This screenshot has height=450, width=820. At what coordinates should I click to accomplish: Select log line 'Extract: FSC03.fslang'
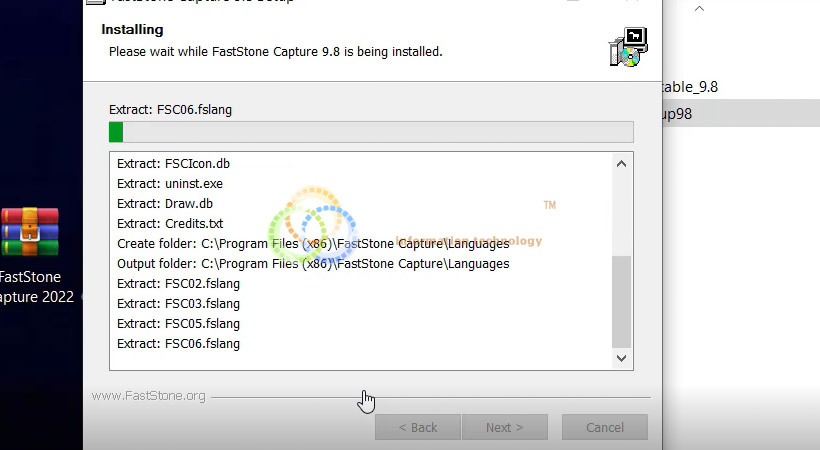[x=178, y=303]
